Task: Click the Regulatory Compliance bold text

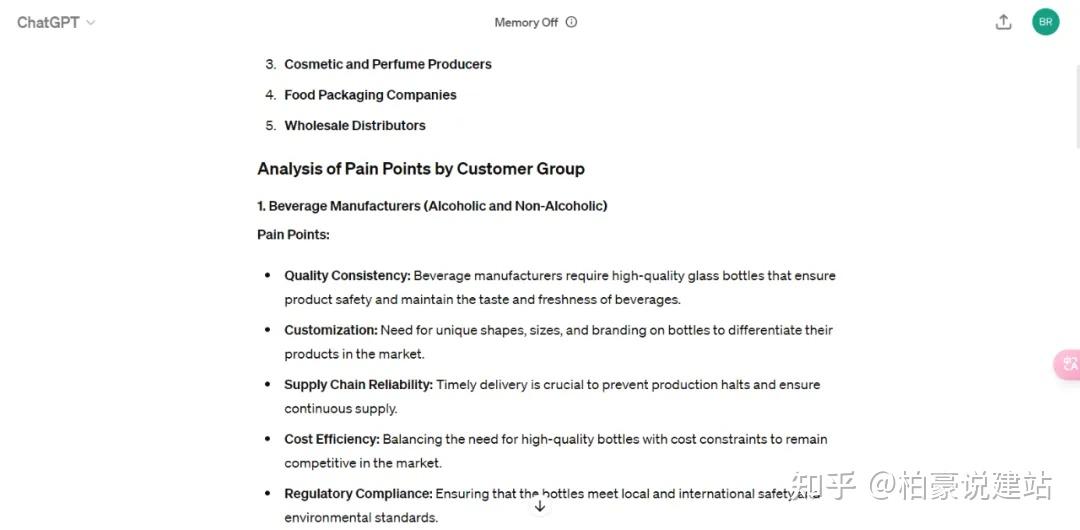Action: tap(358, 494)
